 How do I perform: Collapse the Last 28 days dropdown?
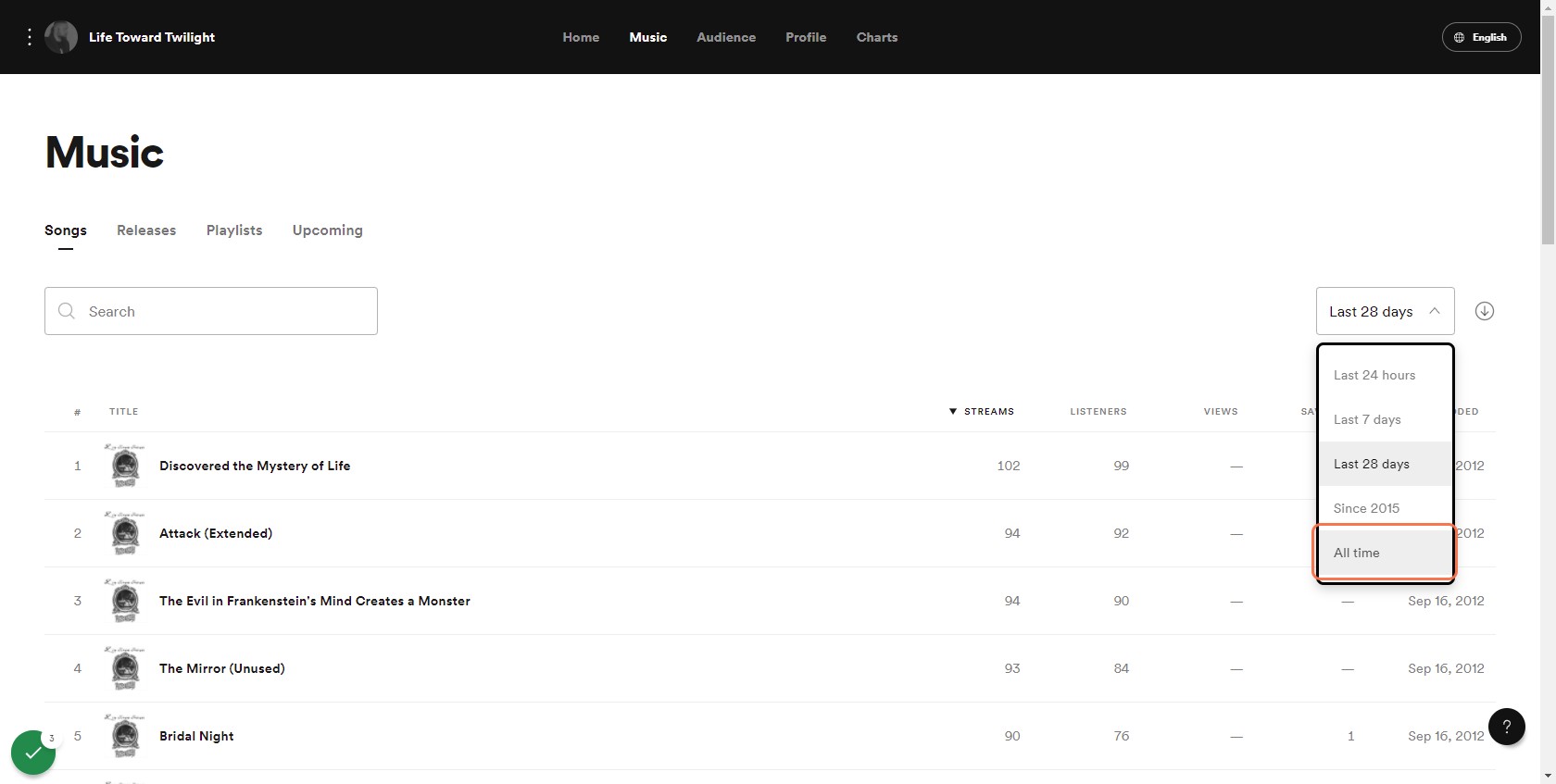1386,311
